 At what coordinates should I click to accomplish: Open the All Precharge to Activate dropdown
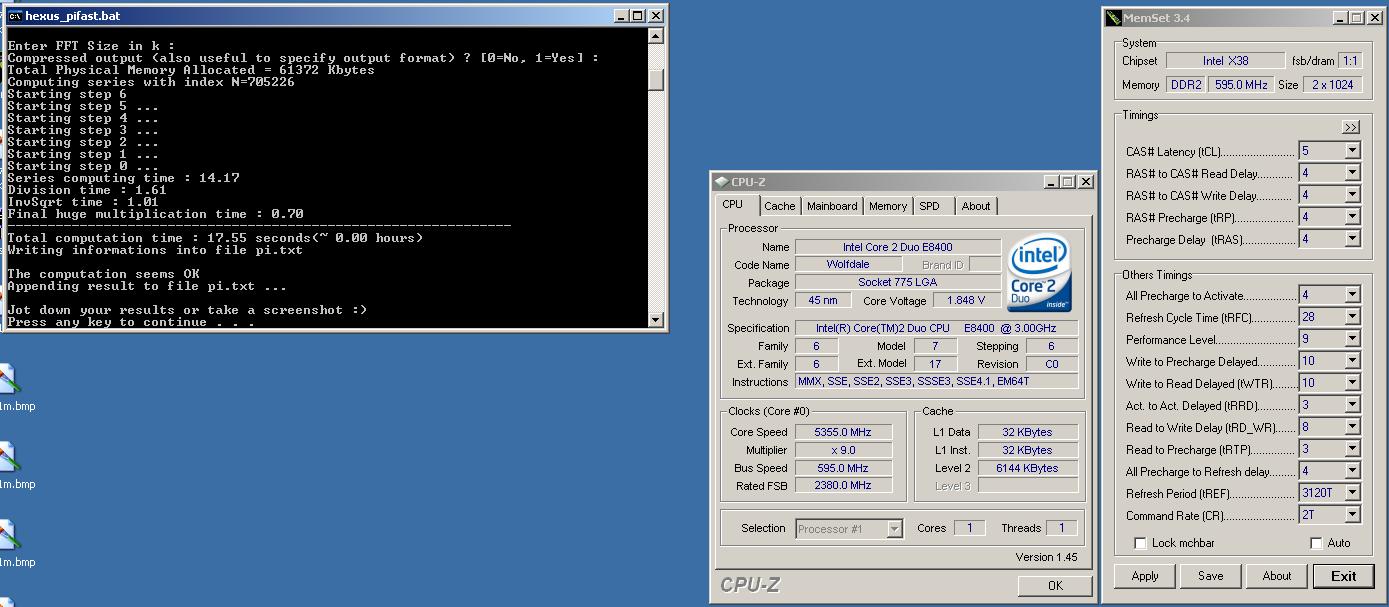[1352, 295]
